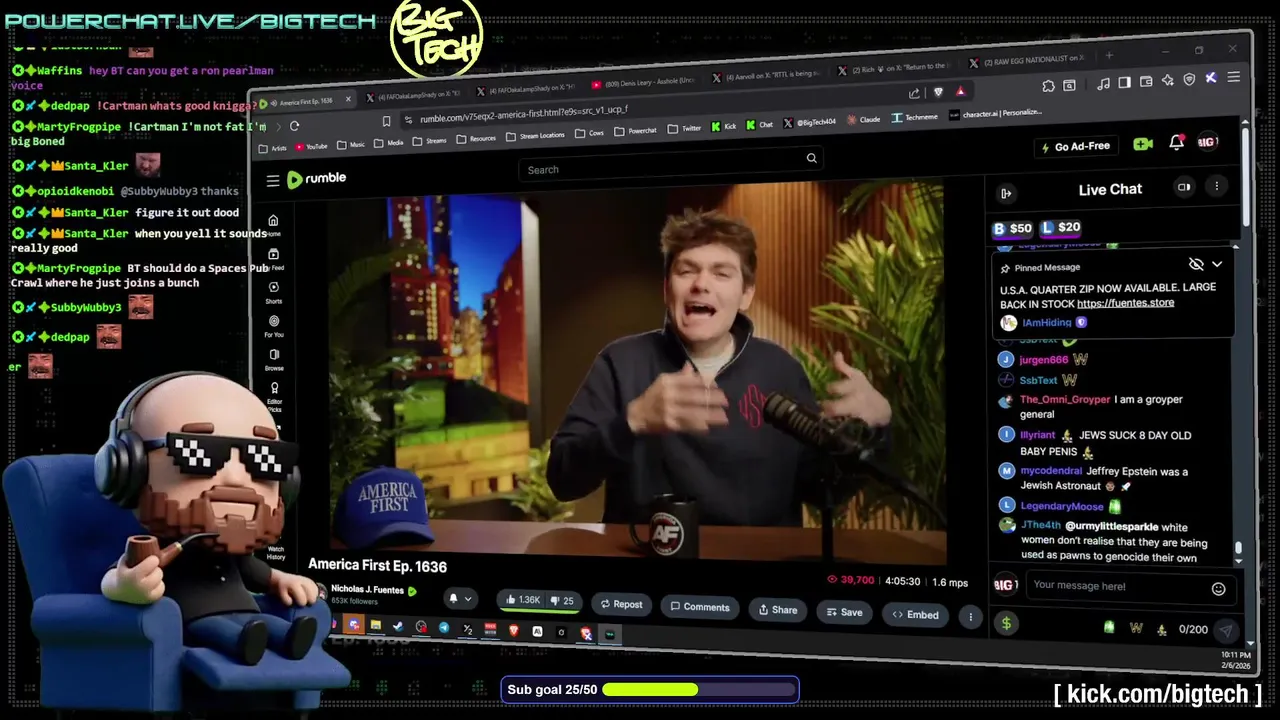Click the Brave shields icon

pos(937,92)
